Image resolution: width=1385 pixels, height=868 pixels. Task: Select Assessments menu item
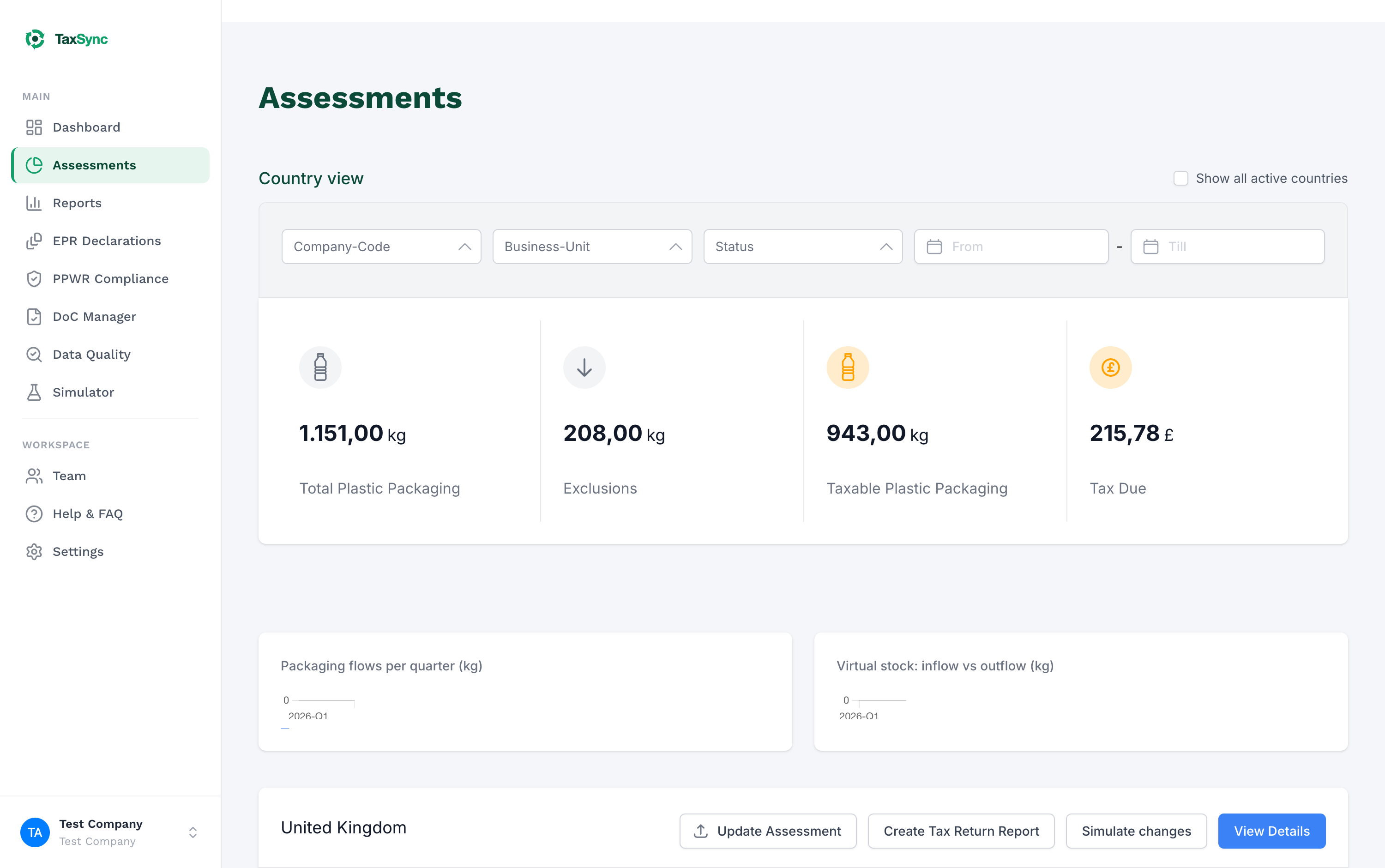[110, 165]
